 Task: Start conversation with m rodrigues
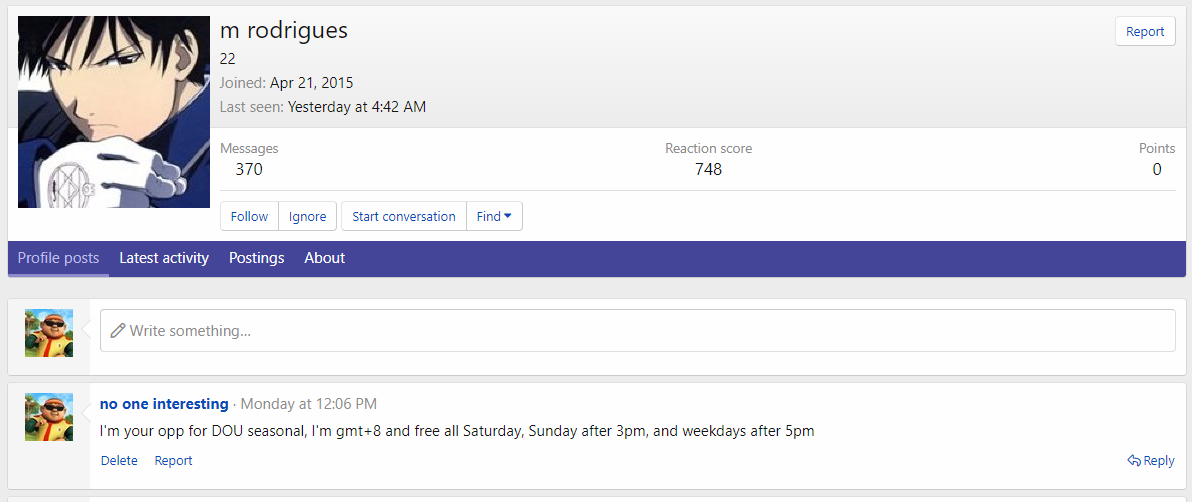tap(404, 216)
